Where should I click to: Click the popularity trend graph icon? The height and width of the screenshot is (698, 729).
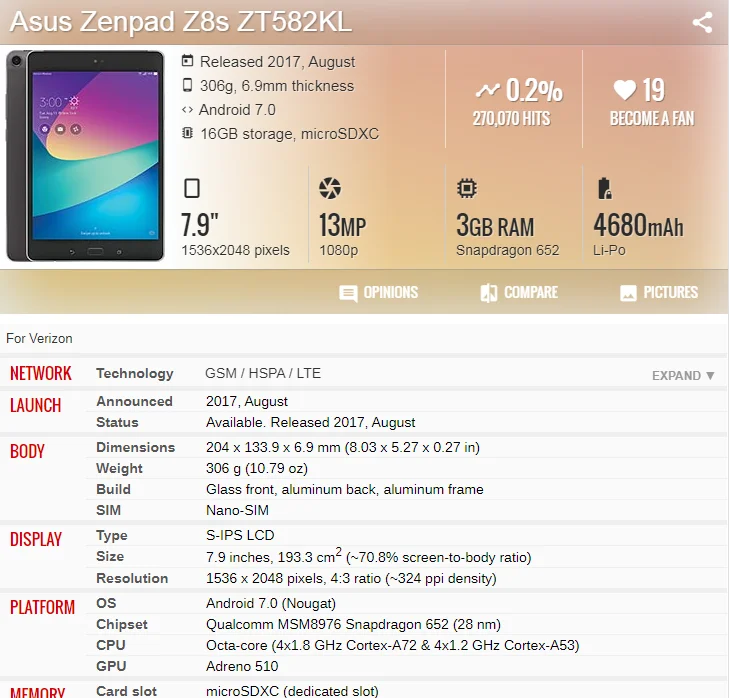488,90
